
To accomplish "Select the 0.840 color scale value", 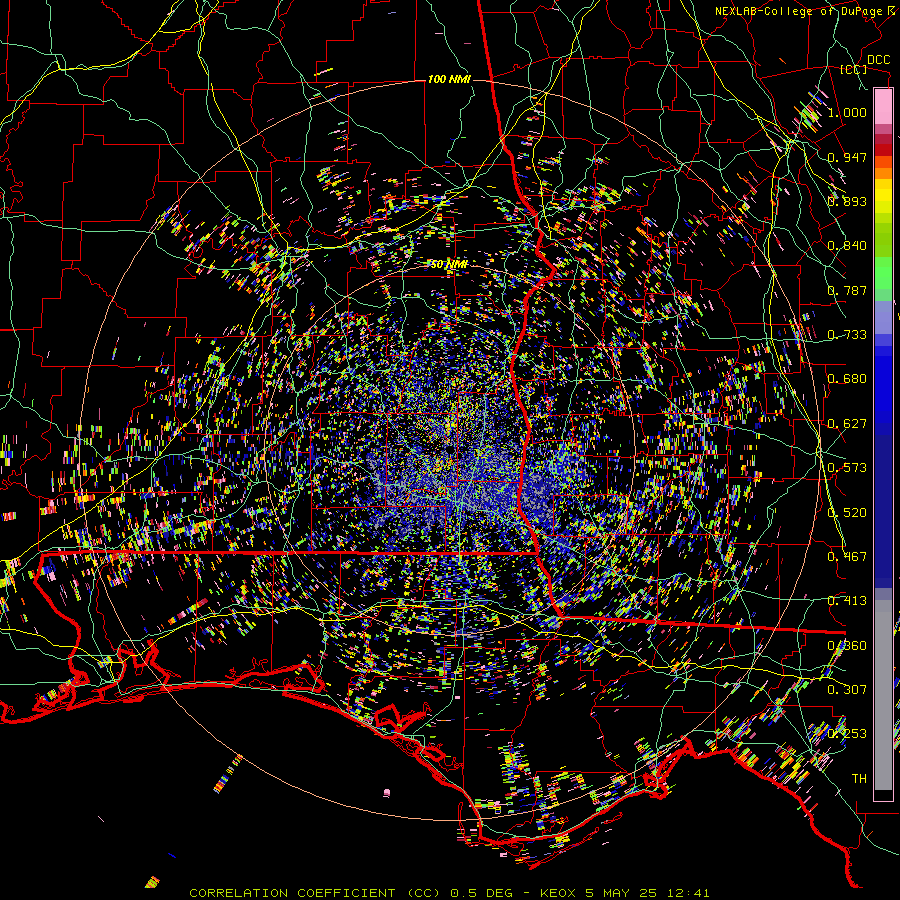I will point(847,246).
